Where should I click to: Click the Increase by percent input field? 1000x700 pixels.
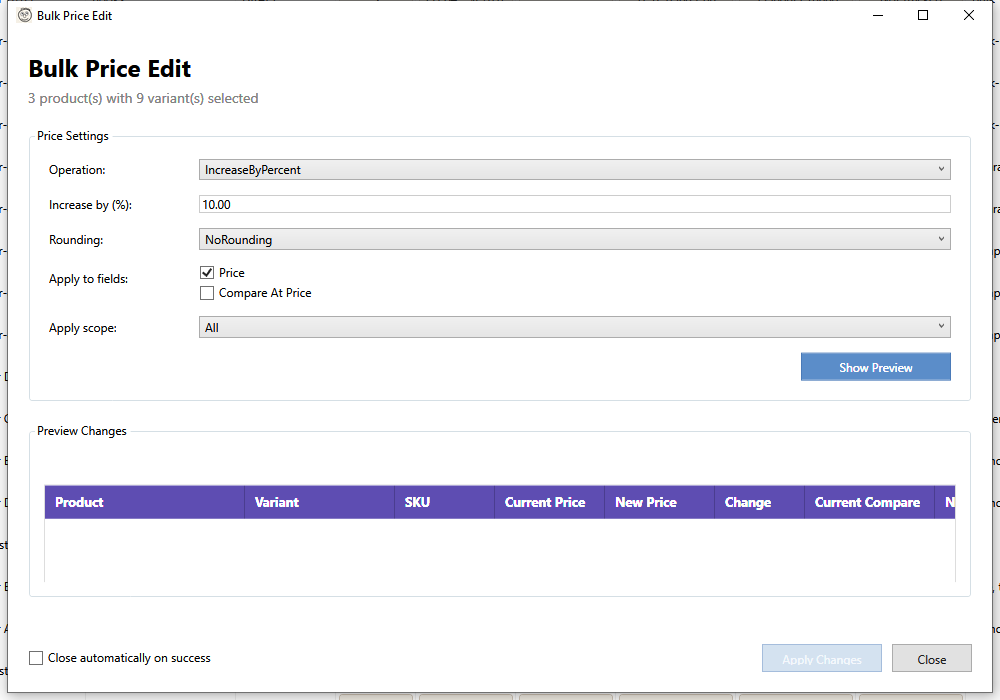click(574, 204)
